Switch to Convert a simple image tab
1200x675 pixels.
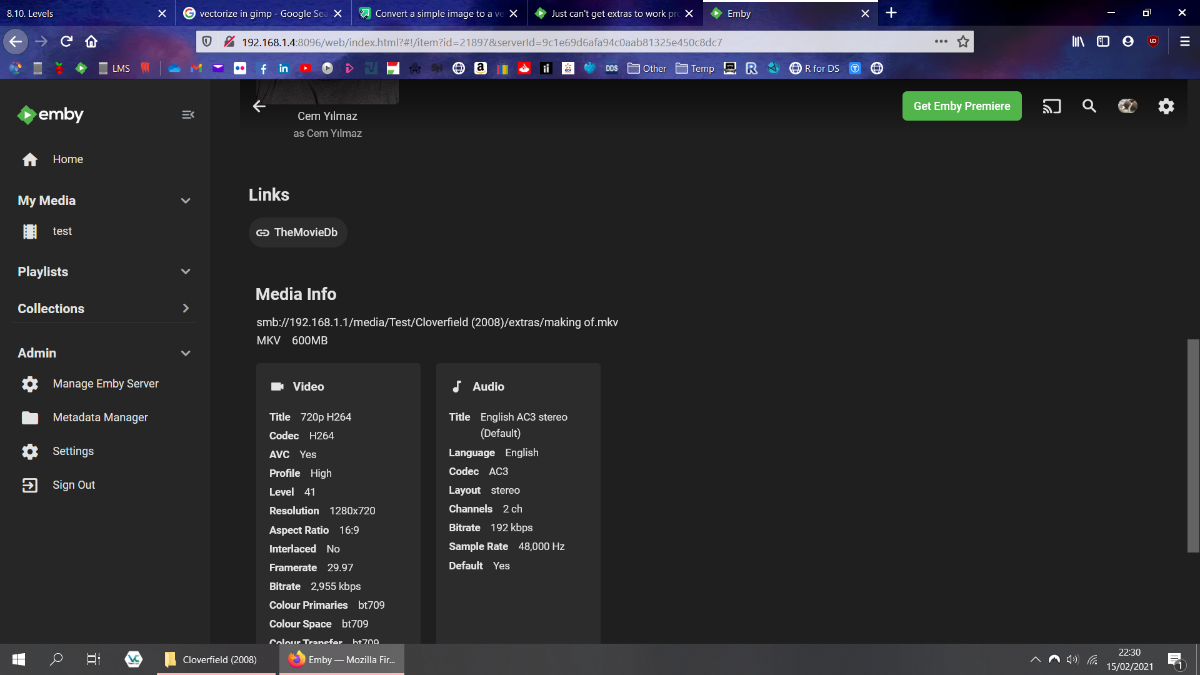439,14
